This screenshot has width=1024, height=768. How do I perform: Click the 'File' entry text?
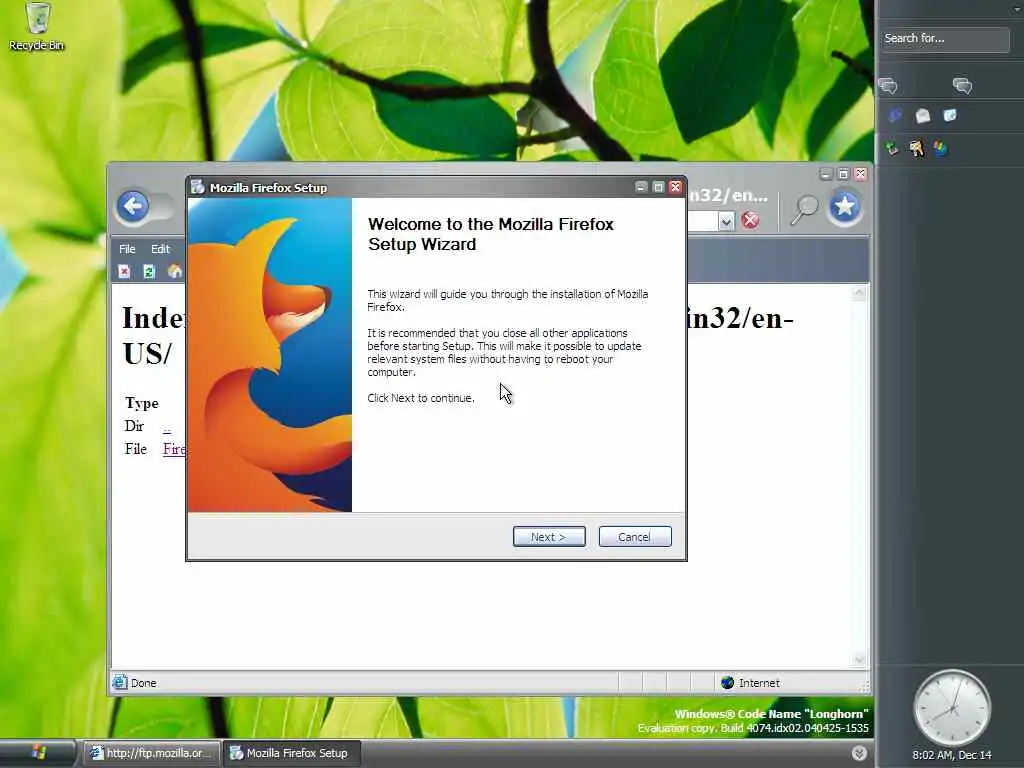click(x=135, y=449)
